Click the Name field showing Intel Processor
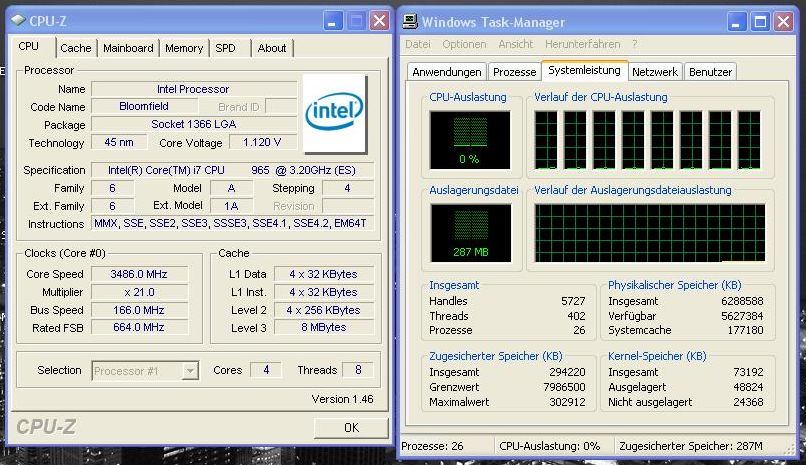This screenshot has height=465, width=806. click(x=194, y=89)
